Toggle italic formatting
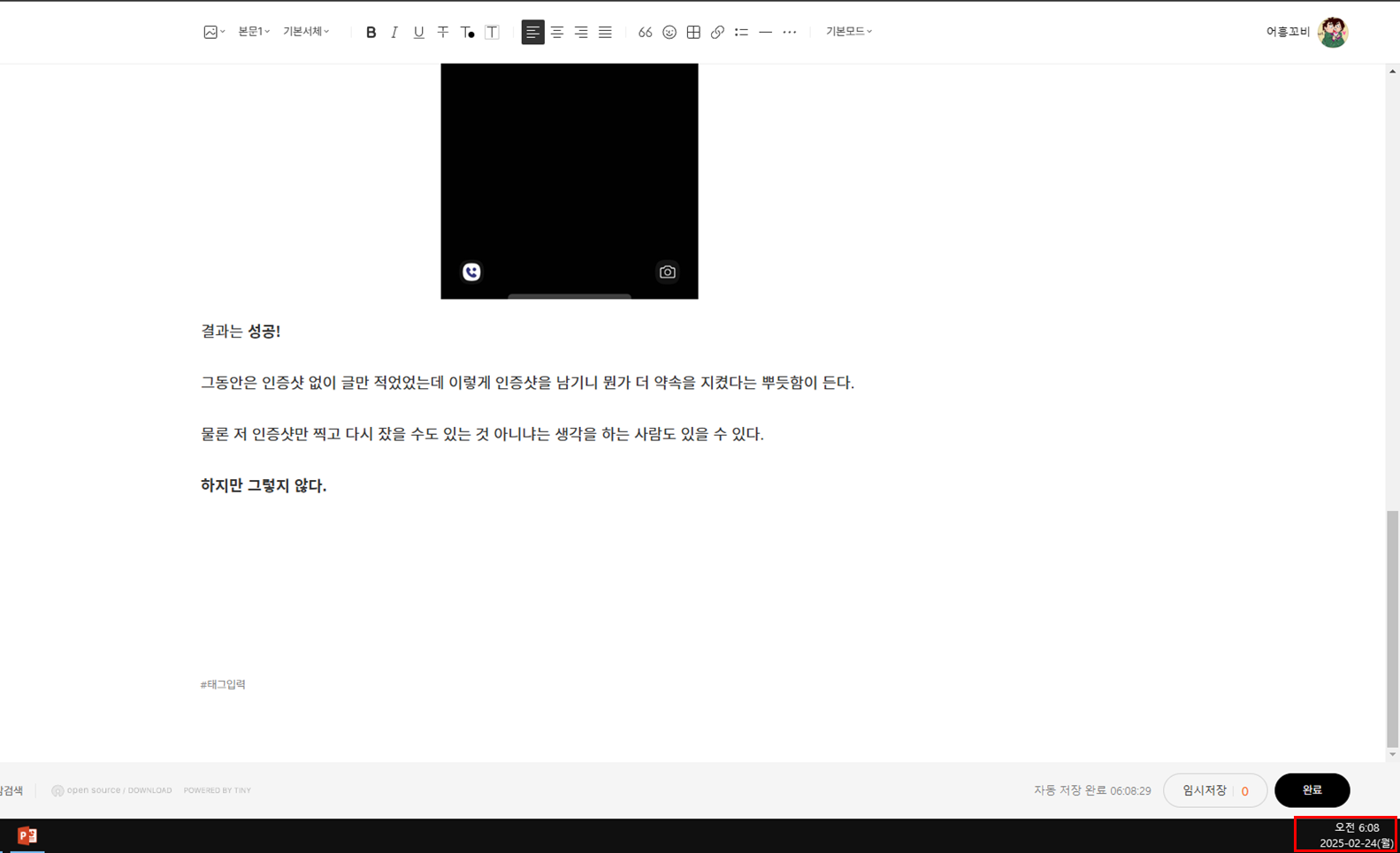The height and width of the screenshot is (853, 1400). click(x=394, y=33)
